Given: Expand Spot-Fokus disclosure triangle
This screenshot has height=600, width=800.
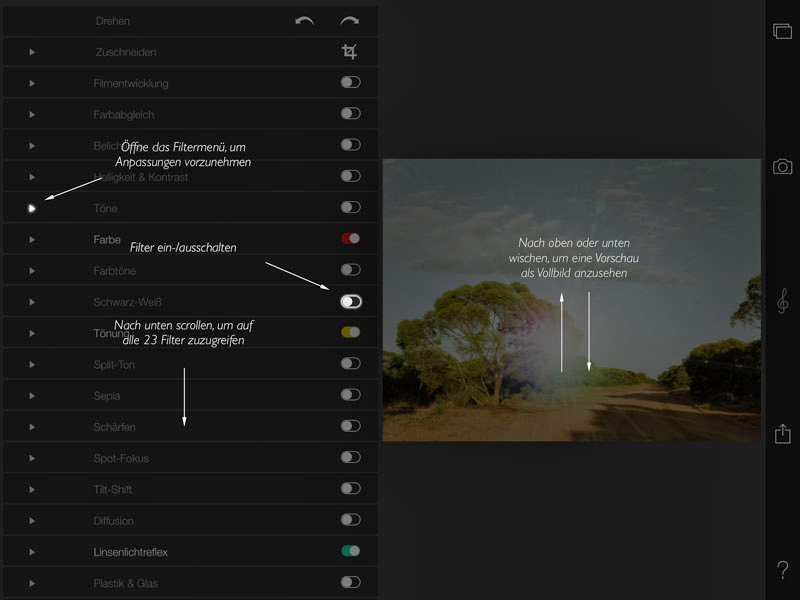Looking at the screenshot, I should [32, 458].
